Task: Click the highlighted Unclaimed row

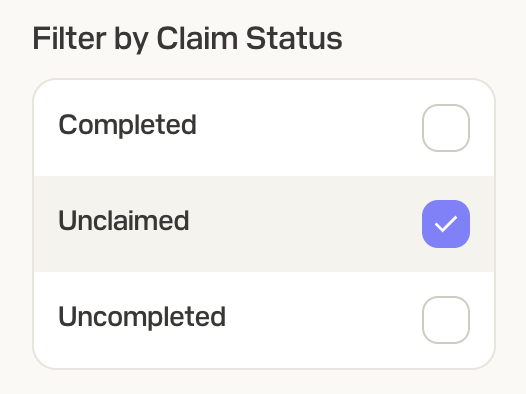Action: coord(264,224)
